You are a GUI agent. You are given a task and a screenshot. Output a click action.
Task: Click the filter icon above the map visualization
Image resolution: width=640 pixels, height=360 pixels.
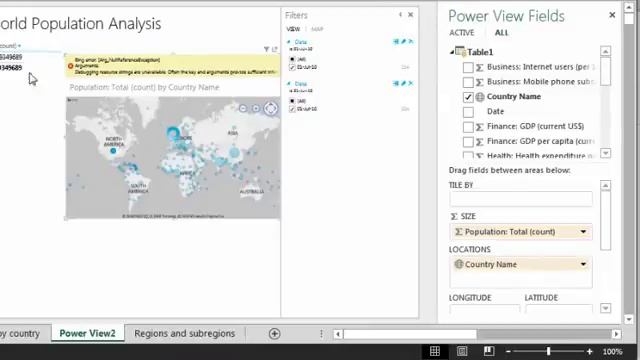click(x=267, y=49)
